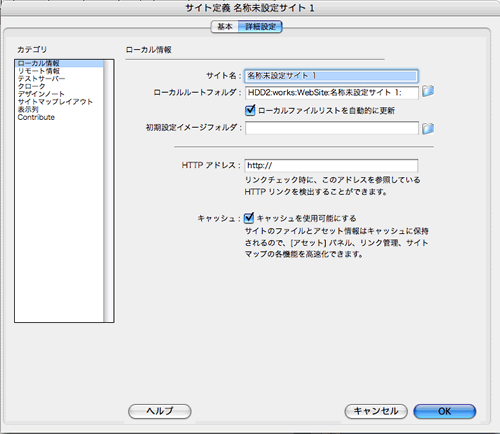Viewport: 500px width, 434px height.
Task: Focus the HTTP アドレス input field
Action: (331, 165)
